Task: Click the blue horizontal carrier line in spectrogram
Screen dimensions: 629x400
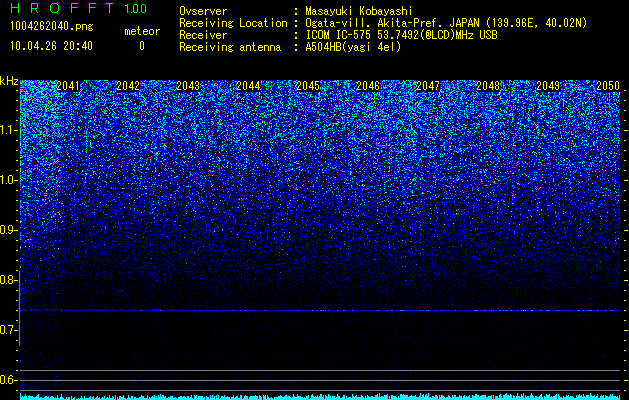Action: [321, 310]
